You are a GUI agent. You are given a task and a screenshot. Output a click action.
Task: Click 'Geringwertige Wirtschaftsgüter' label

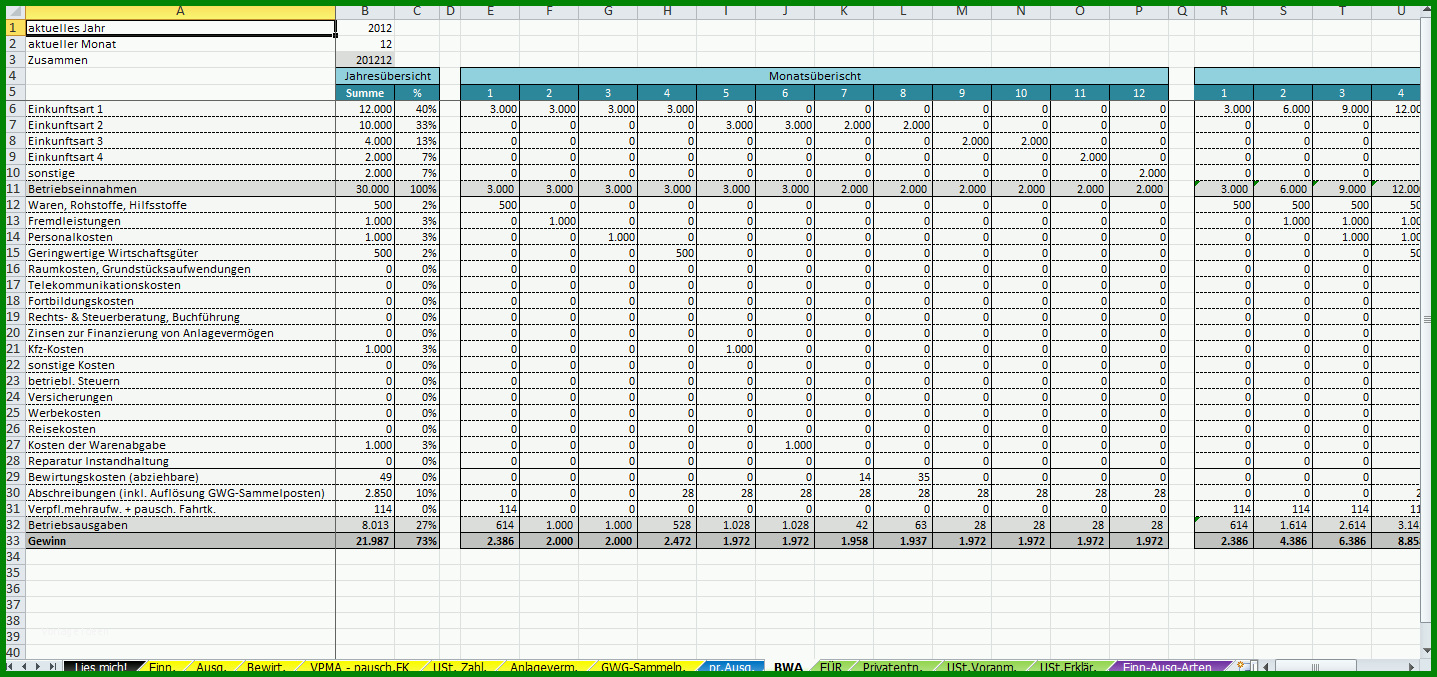113,253
